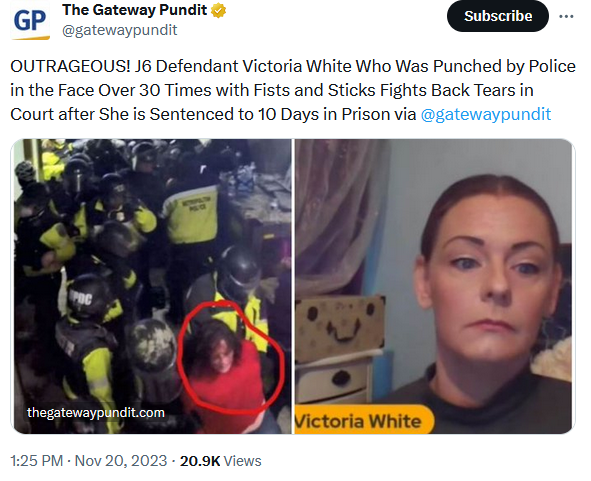This screenshot has width=591, height=481.
Task: Open the three-dot more options menu
Action: click(x=566, y=17)
